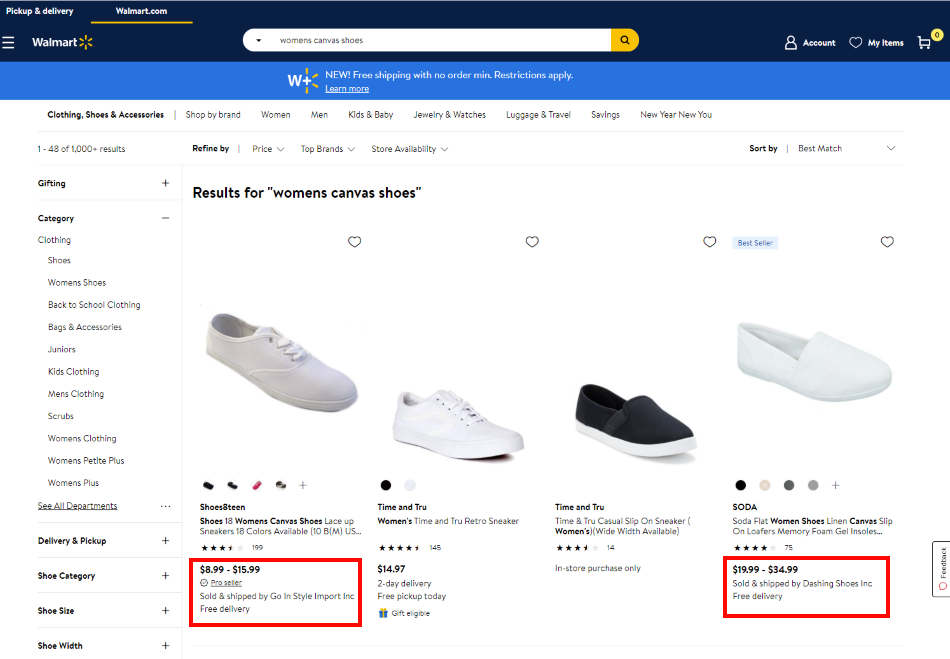Open the three-dot more departments icon
Screen dimensions: 950x659
coord(165,506)
